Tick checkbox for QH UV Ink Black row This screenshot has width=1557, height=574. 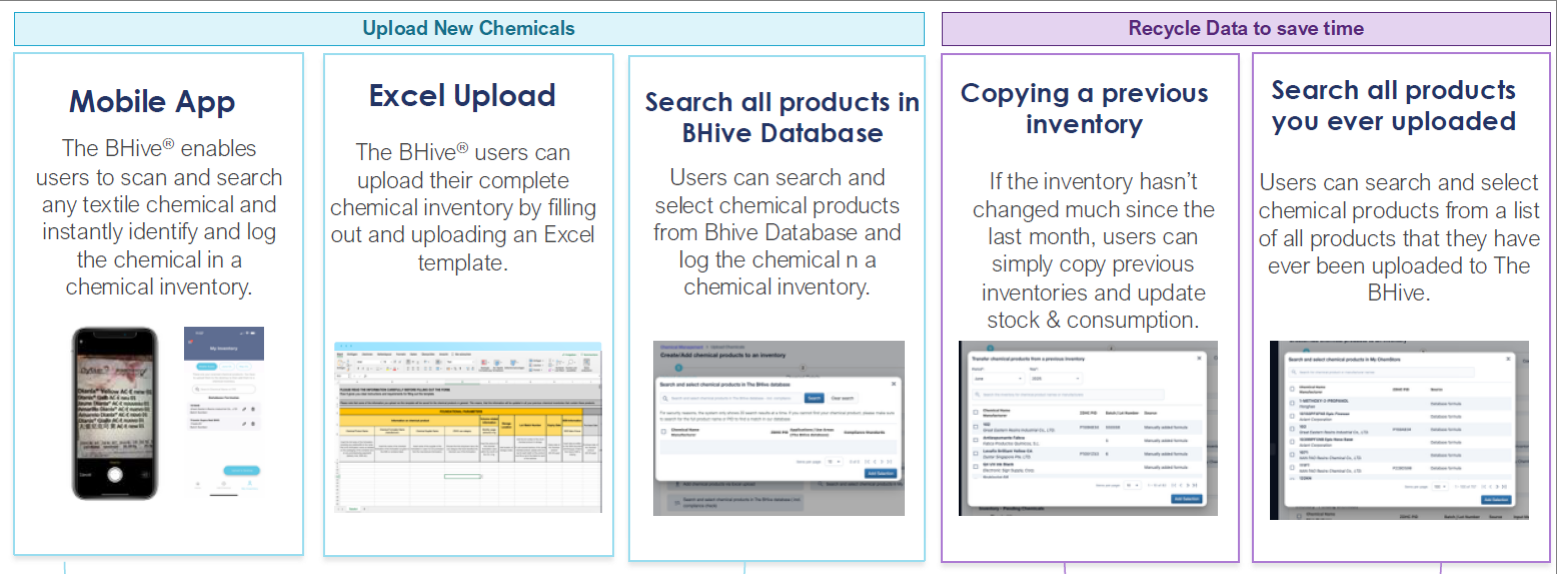[975, 467]
